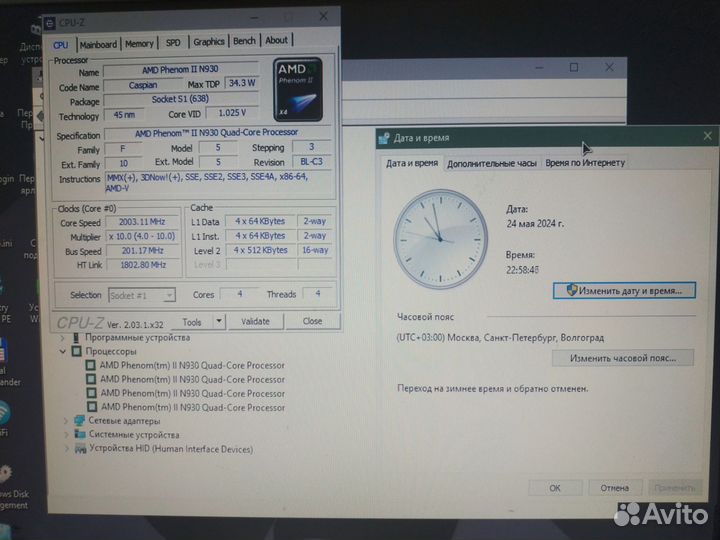Image resolution: width=720 pixels, height=540 pixels.
Task: Close the CPU-Z window
Action: pos(323,17)
